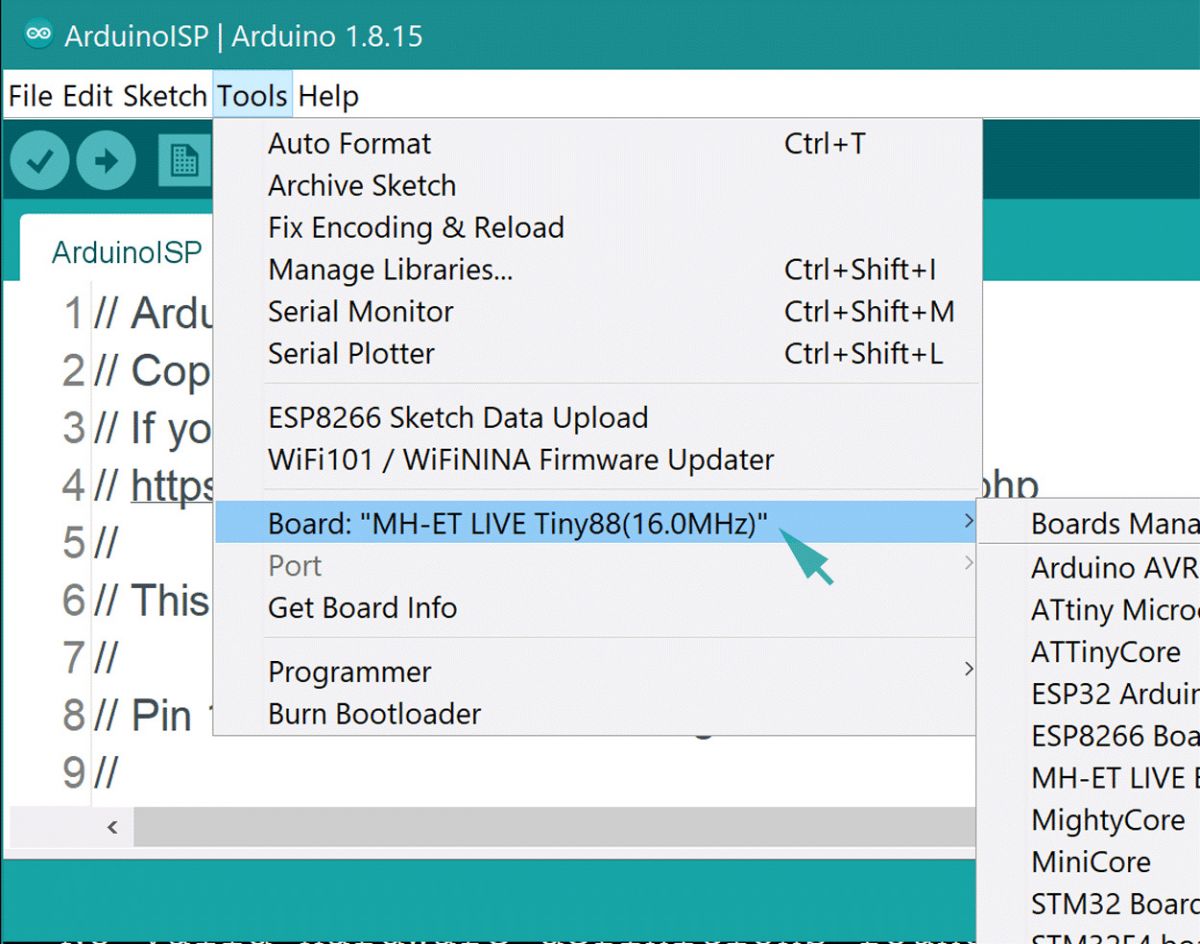Viewport: 1200px width, 944px height.
Task: Expand the Board submenu arrow
Action: point(966,522)
